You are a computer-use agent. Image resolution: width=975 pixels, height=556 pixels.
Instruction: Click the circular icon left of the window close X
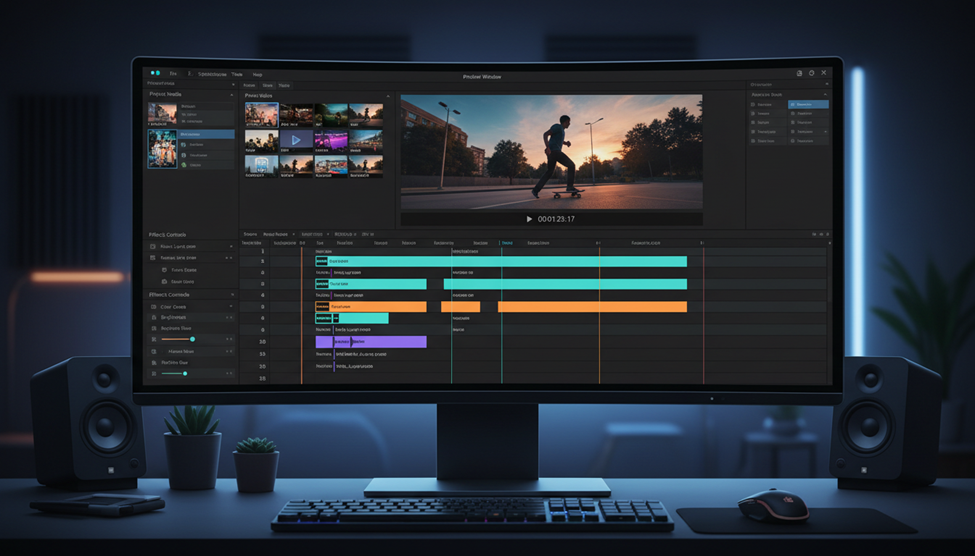pyautogui.click(x=811, y=73)
